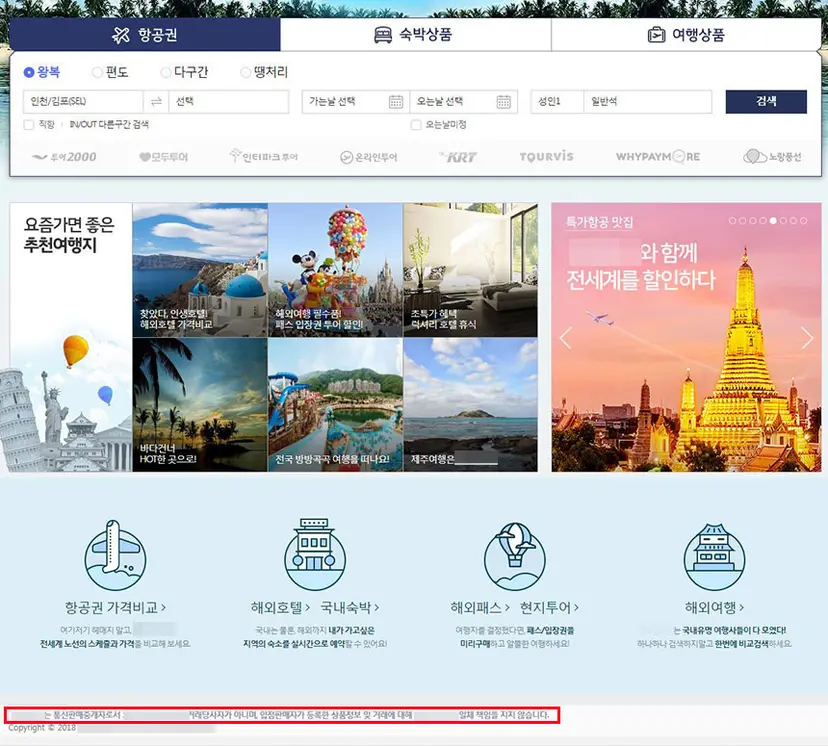
Task: Click the 검색 search button
Action: click(766, 101)
